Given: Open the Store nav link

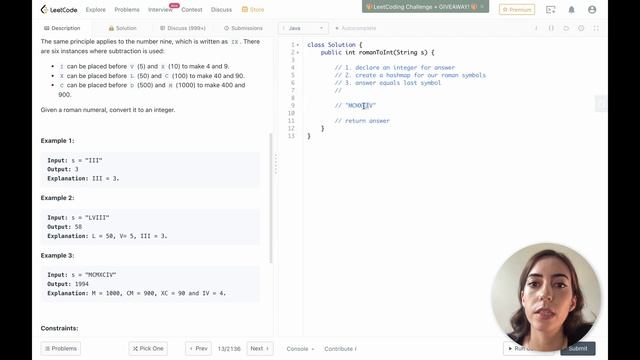Looking at the screenshot, I should click(253, 9).
